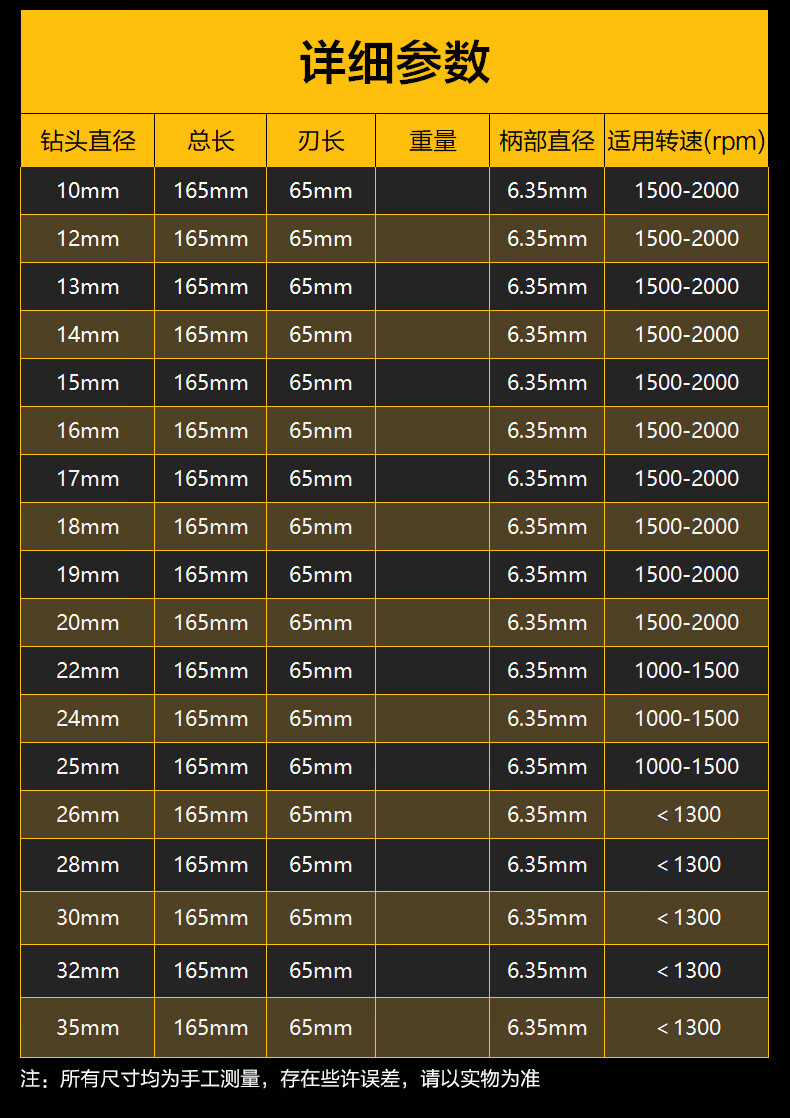Select the 28mm drill diameter cell
This screenshot has width=790, height=1118.
[x=88, y=865]
